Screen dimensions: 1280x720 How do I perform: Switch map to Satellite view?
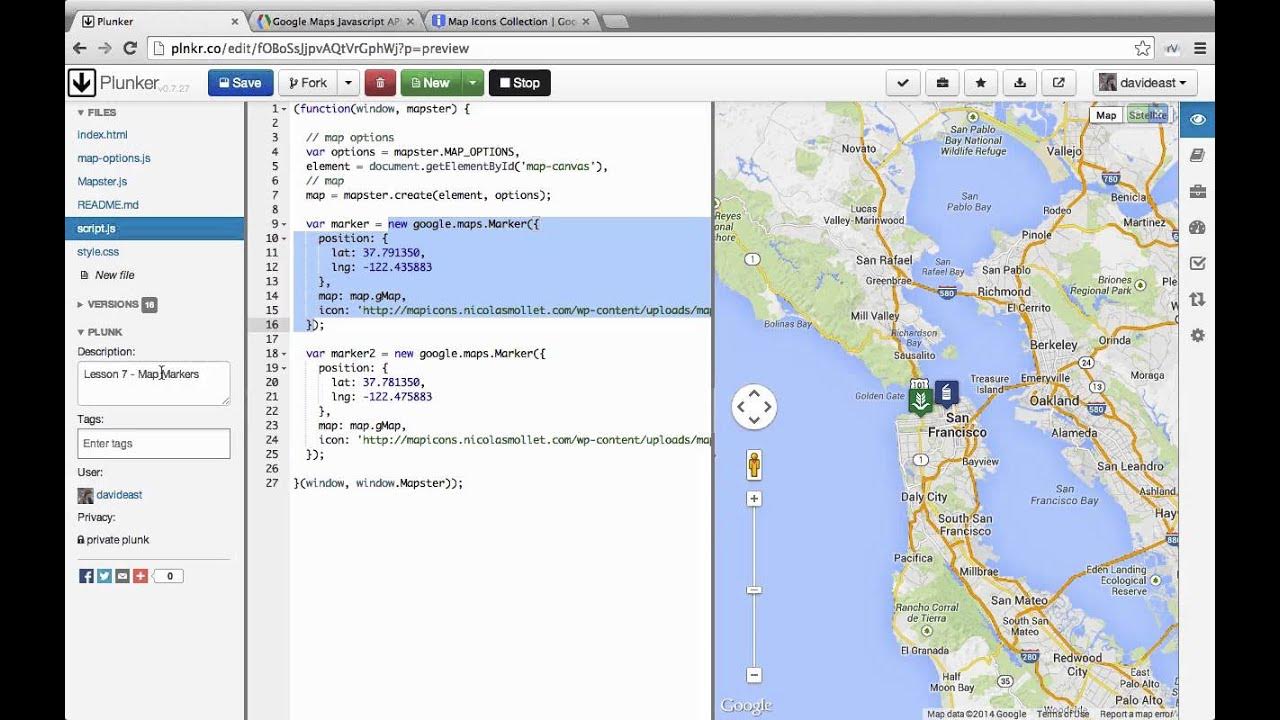pos(1147,115)
